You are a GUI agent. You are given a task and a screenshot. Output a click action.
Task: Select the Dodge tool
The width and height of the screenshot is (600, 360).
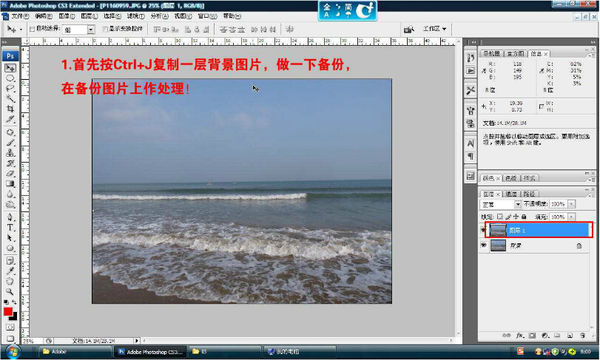(x=10, y=205)
